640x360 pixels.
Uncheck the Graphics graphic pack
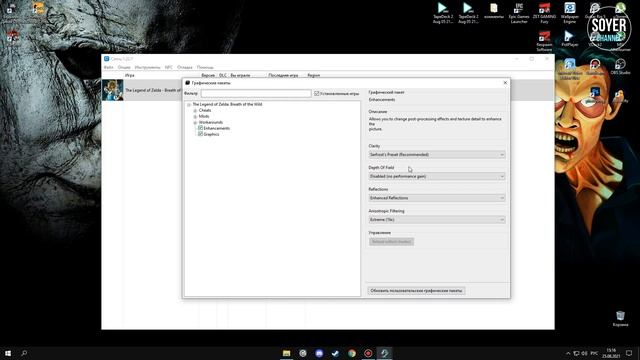[200, 134]
